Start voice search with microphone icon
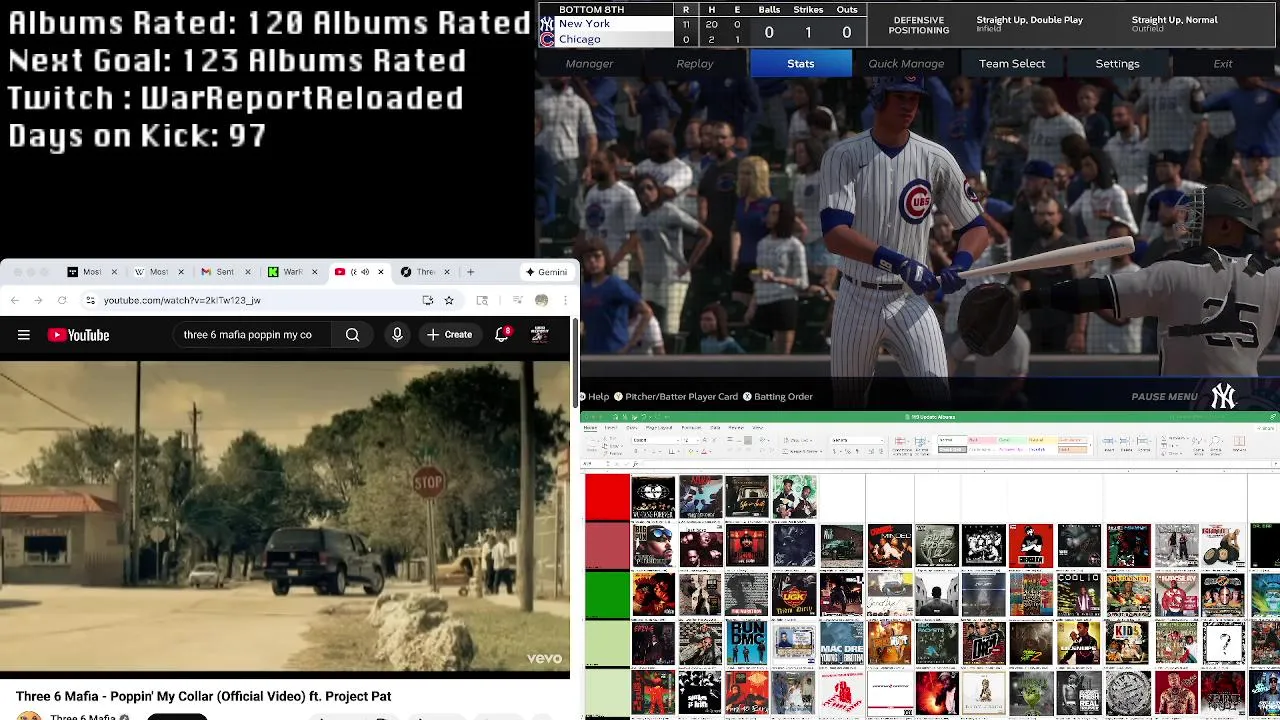 pos(397,335)
